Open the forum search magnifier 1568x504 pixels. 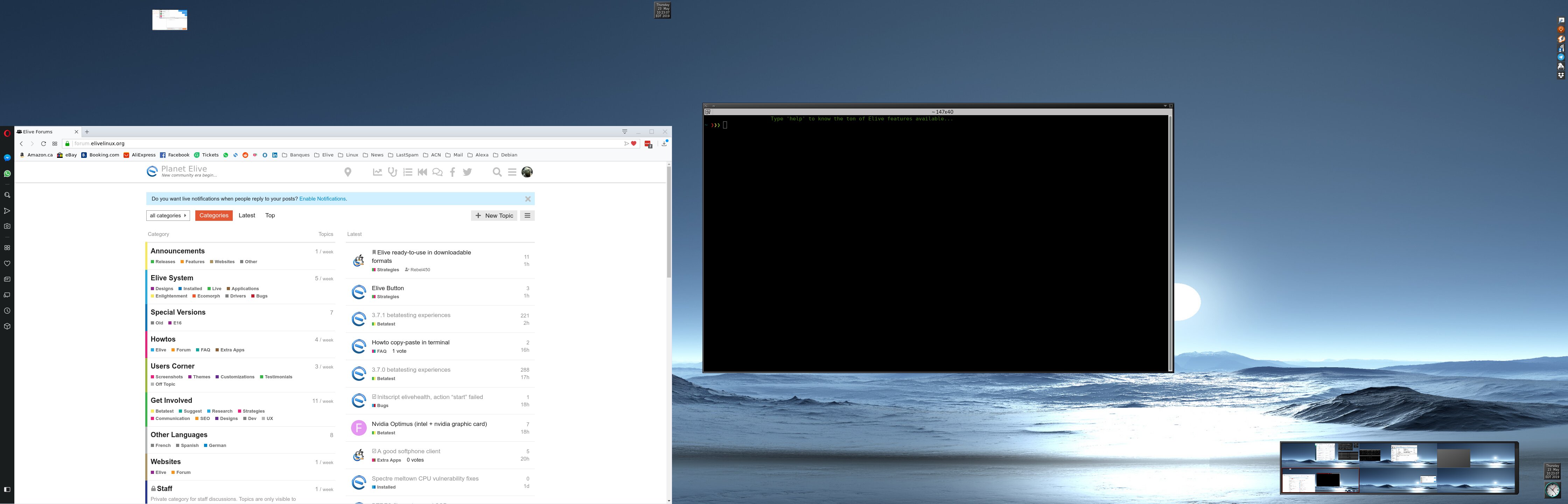pos(497,172)
